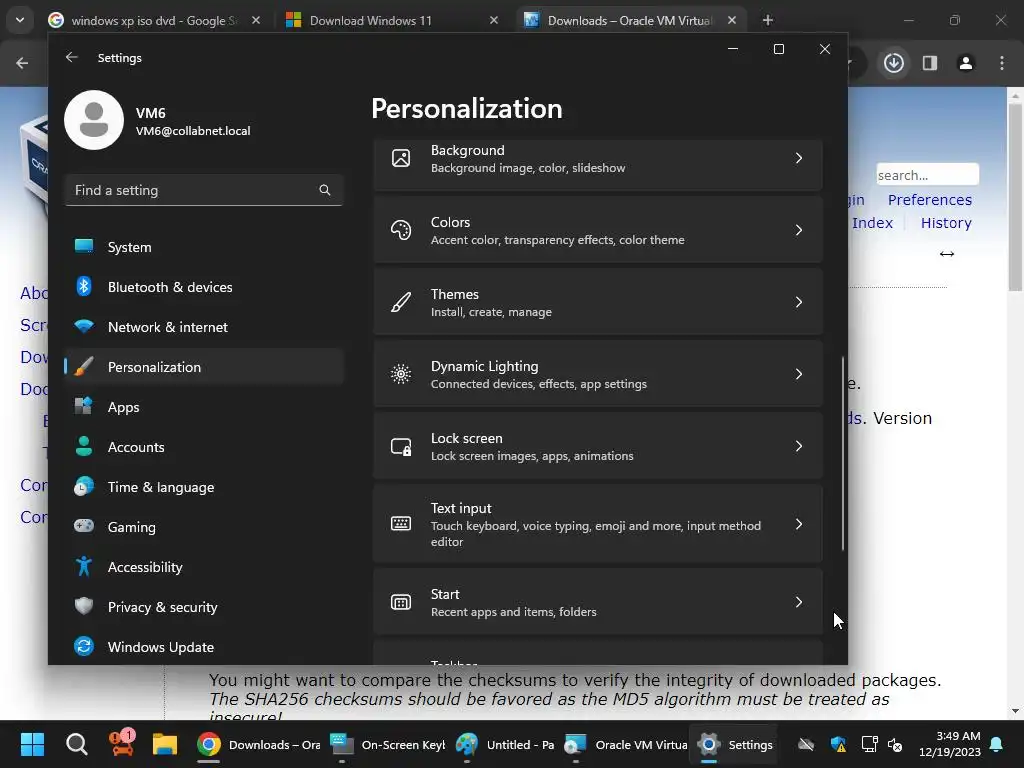This screenshot has width=1024, height=768.
Task: Click VirtualBox page search field
Action: coord(927,175)
